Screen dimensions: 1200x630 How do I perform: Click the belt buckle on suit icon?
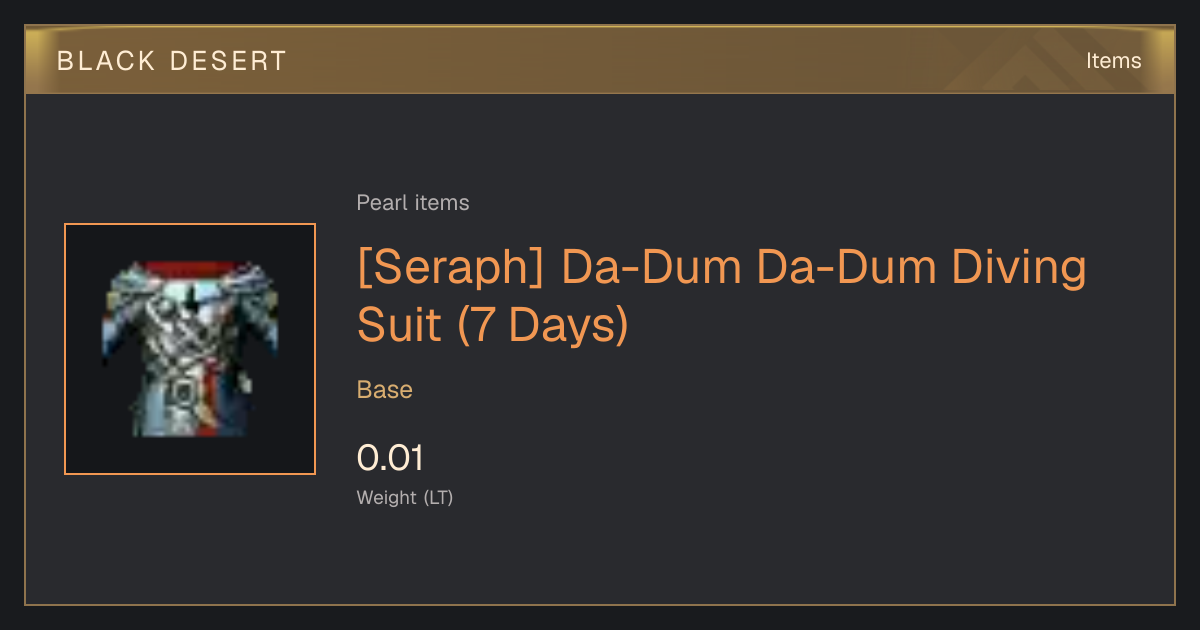182,391
